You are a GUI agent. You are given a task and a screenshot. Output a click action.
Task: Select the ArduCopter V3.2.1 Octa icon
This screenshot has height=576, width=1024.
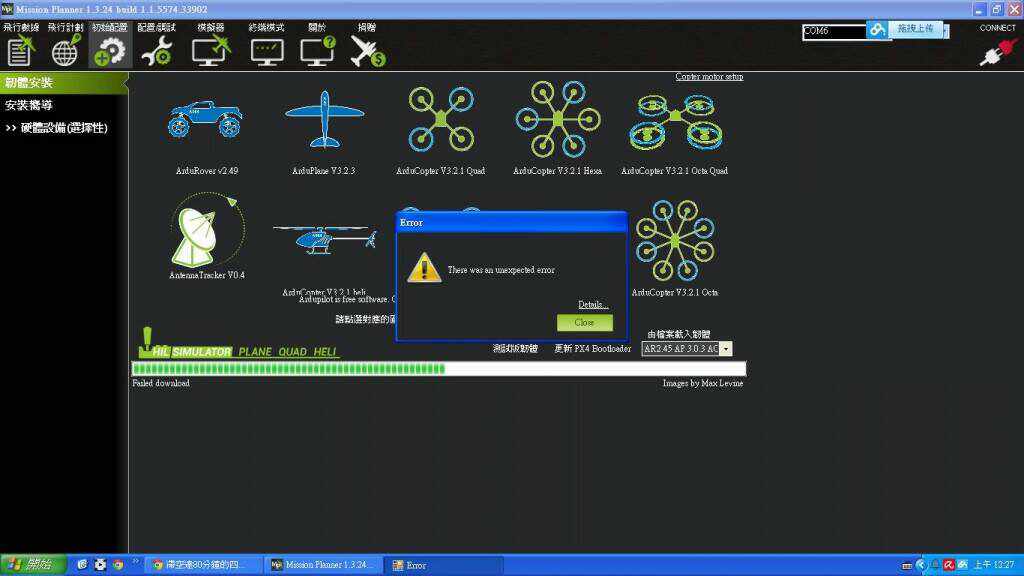pos(674,240)
